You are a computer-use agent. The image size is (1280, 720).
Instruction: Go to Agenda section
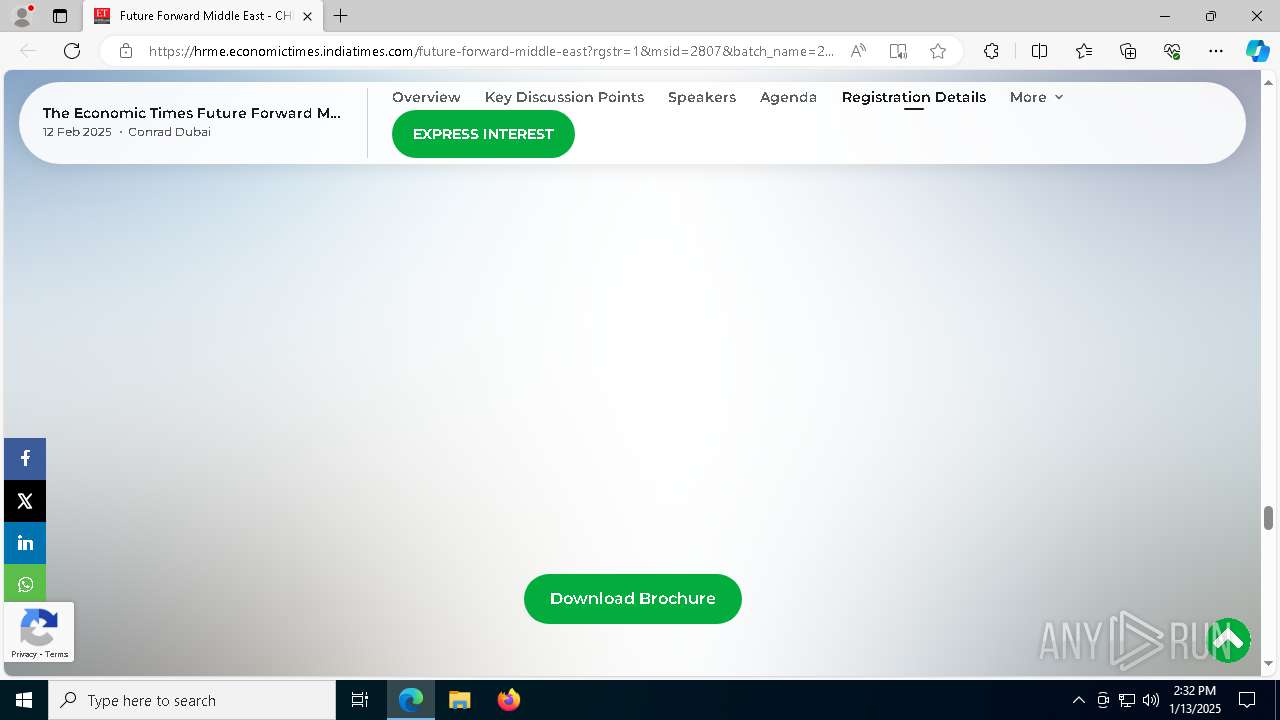click(788, 97)
